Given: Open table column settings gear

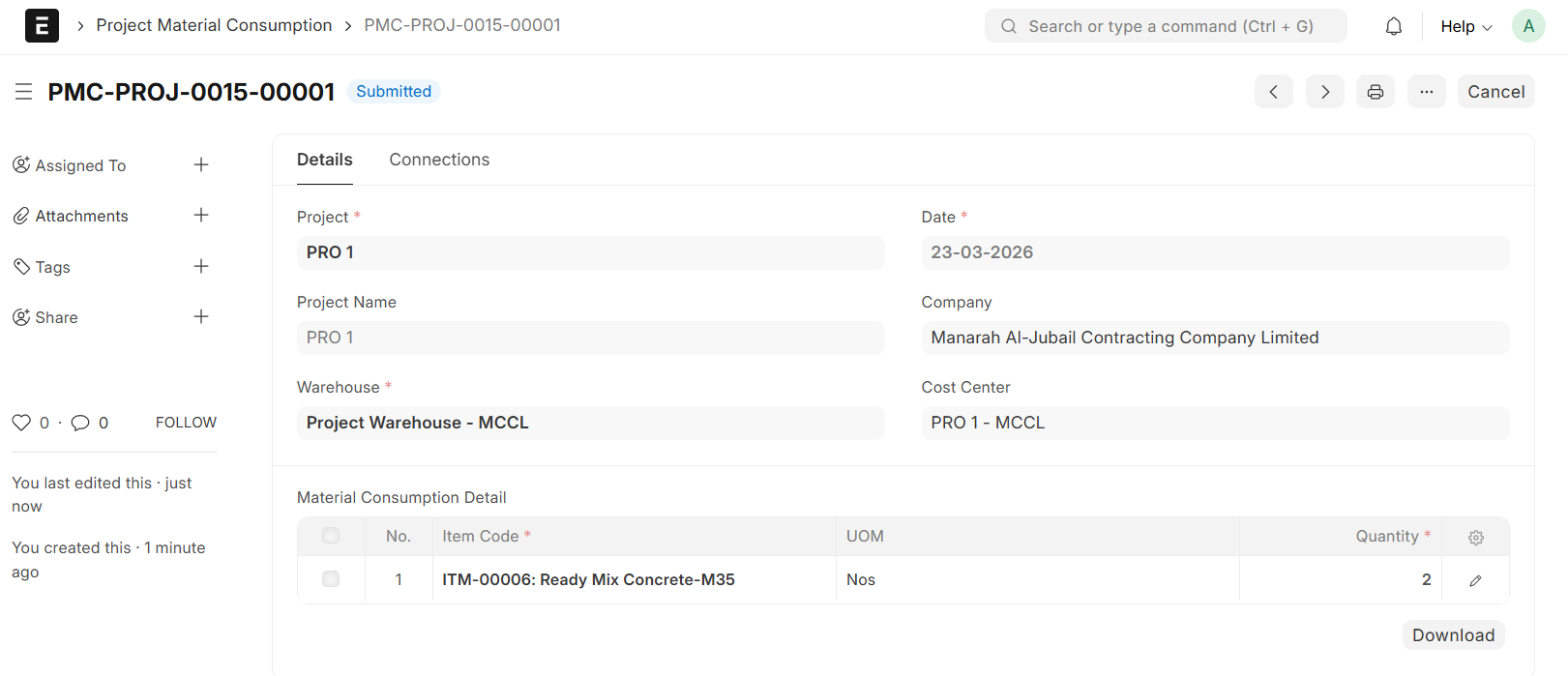Looking at the screenshot, I should click(x=1475, y=538).
